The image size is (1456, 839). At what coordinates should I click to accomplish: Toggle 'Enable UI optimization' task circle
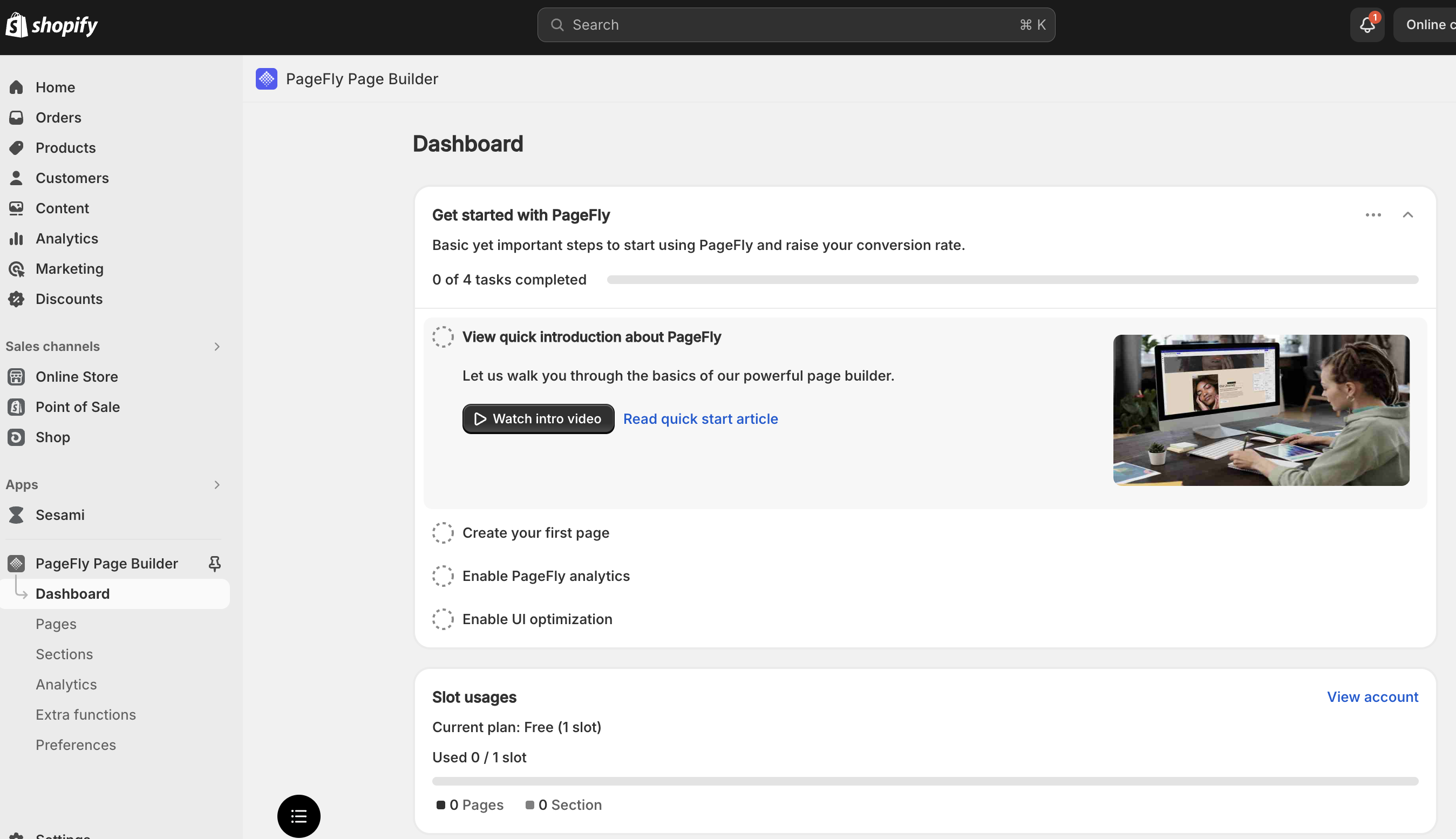coord(443,619)
